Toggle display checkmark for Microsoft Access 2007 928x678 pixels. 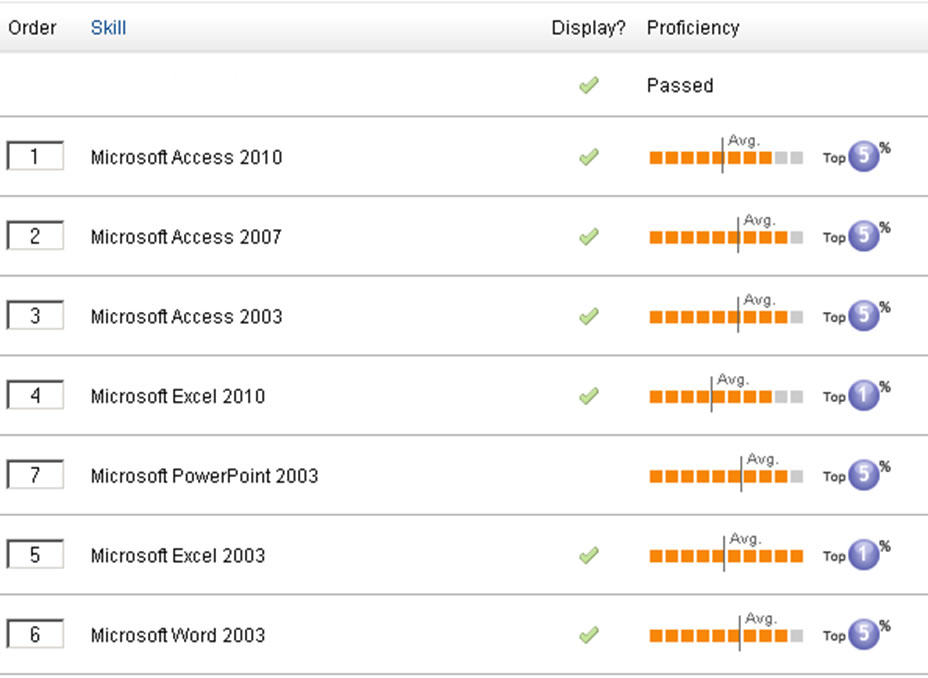click(x=589, y=237)
